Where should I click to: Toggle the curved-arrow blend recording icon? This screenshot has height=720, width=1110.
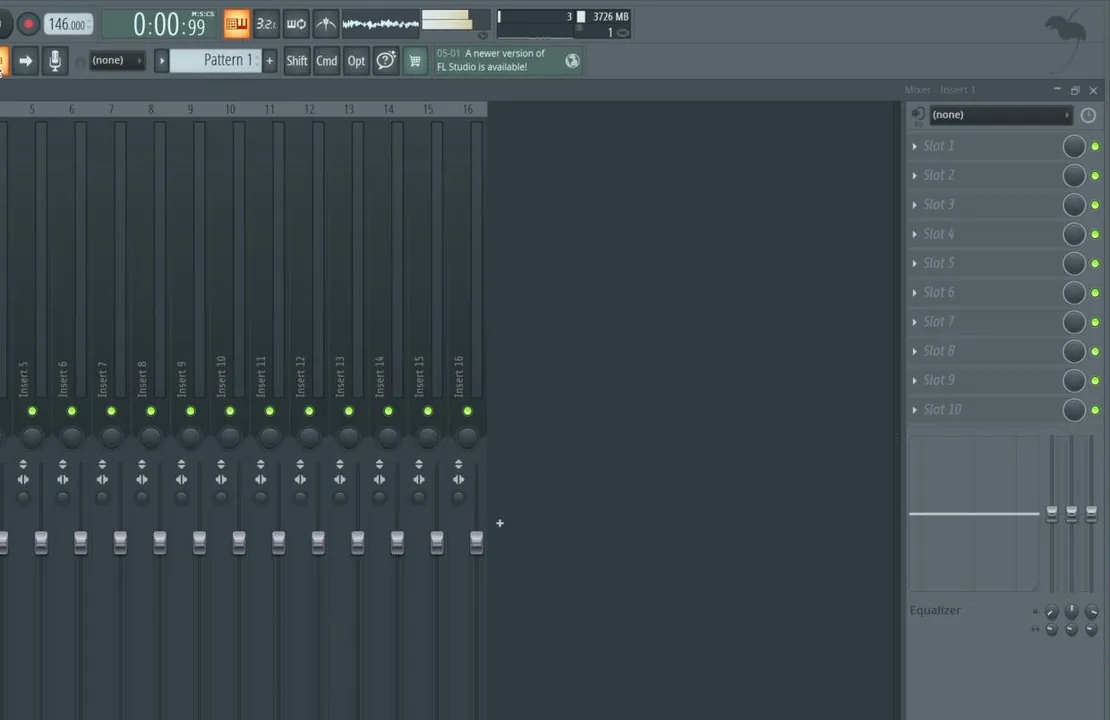click(326, 24)
